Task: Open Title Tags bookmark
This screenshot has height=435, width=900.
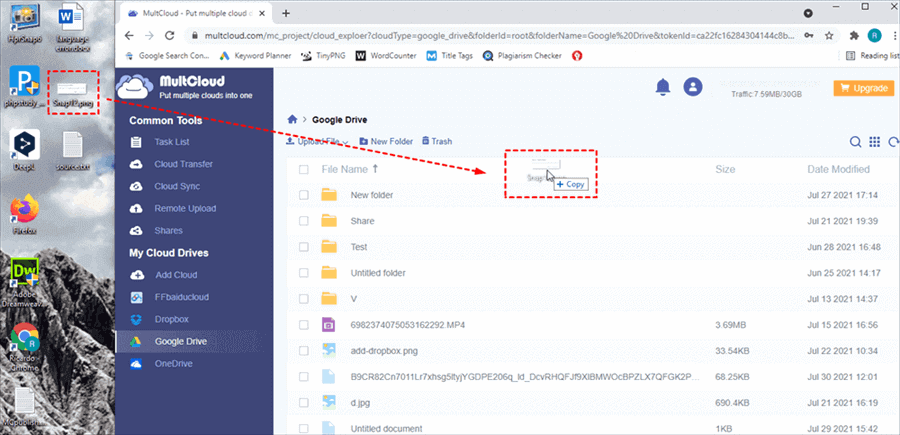Action: click(449, 56)
